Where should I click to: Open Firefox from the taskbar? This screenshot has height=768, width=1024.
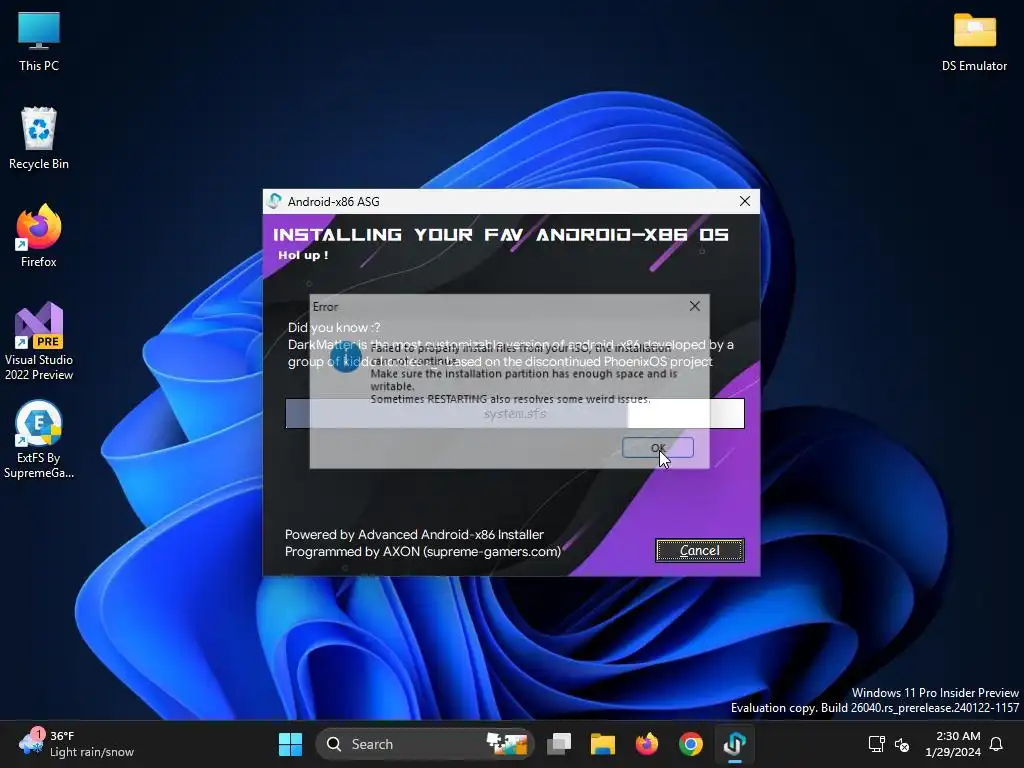(x=647, y=744)
